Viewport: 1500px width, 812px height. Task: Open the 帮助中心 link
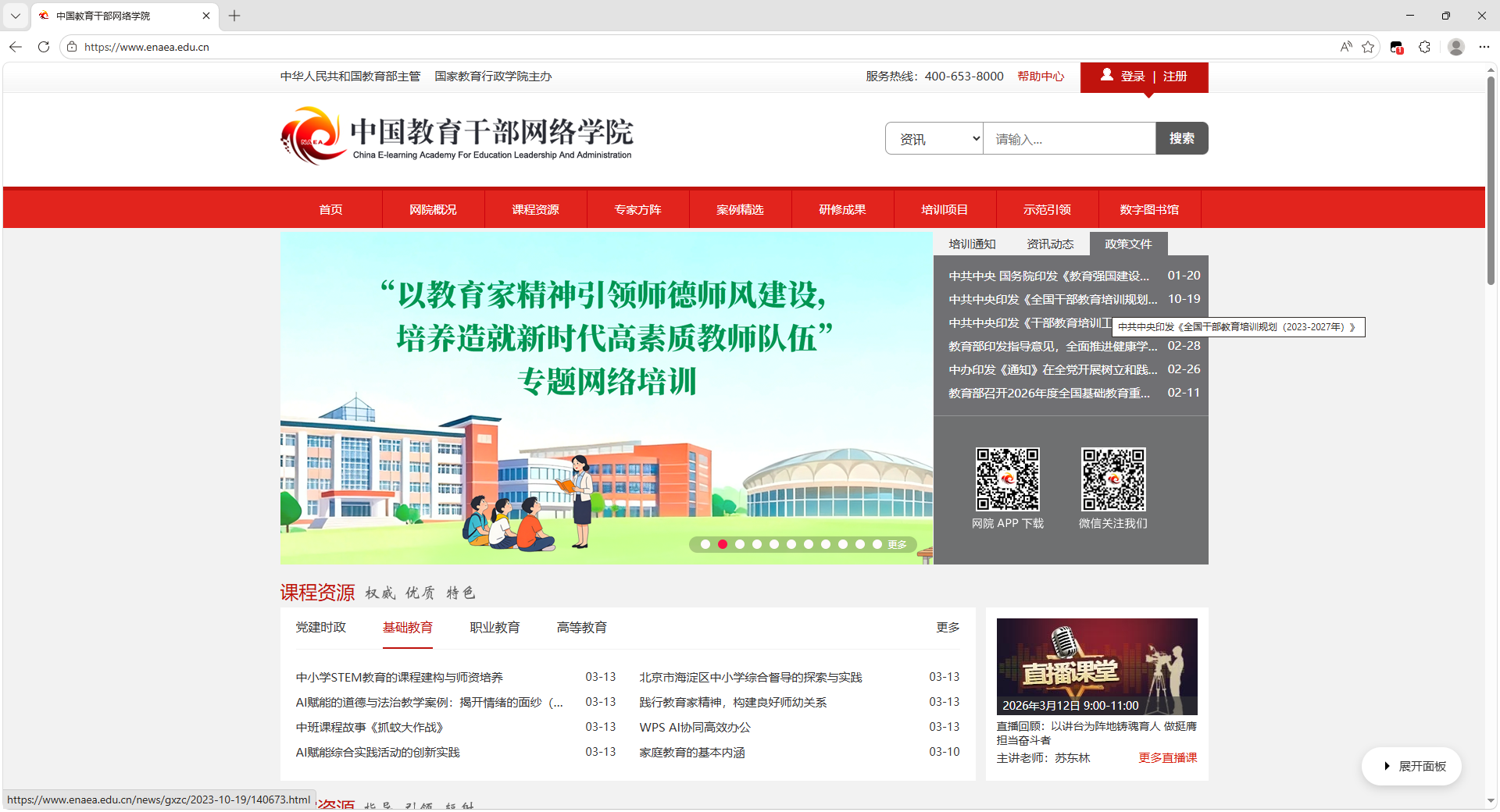pyautogui.click(x=1040, y=77)
